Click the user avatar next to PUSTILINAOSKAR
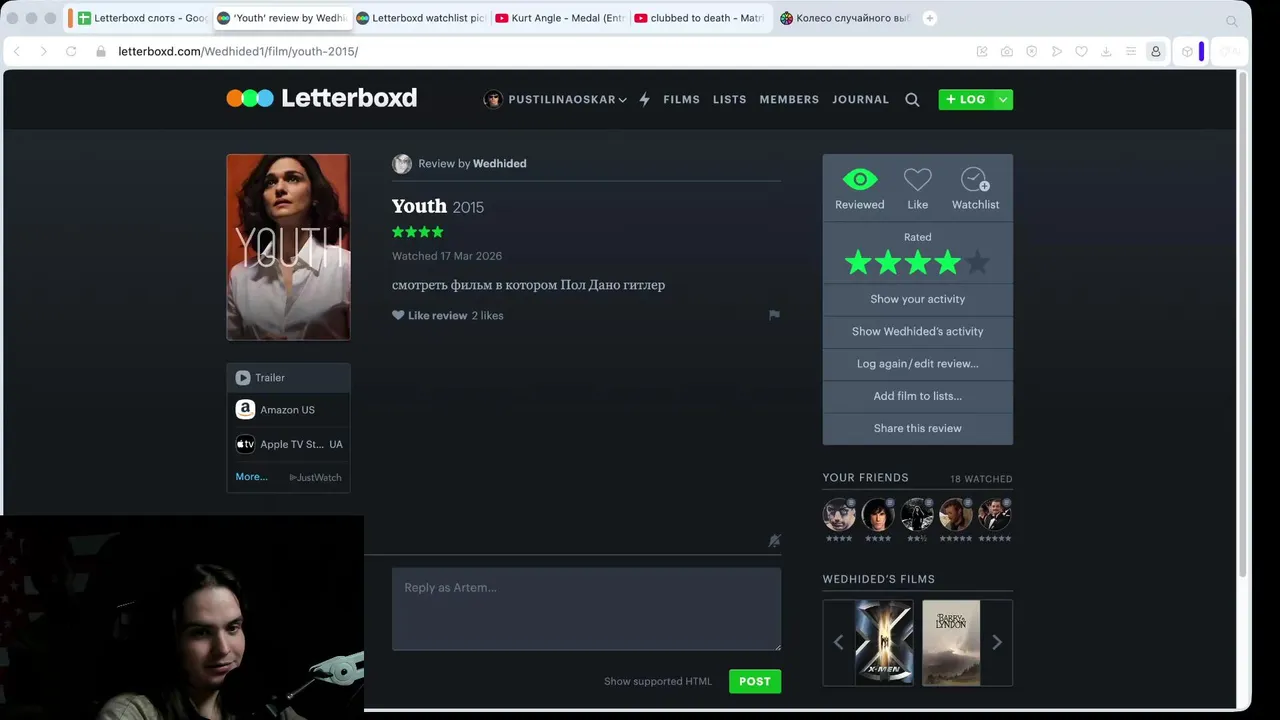This screenshot has width=1280, height=720. [493, 99]
